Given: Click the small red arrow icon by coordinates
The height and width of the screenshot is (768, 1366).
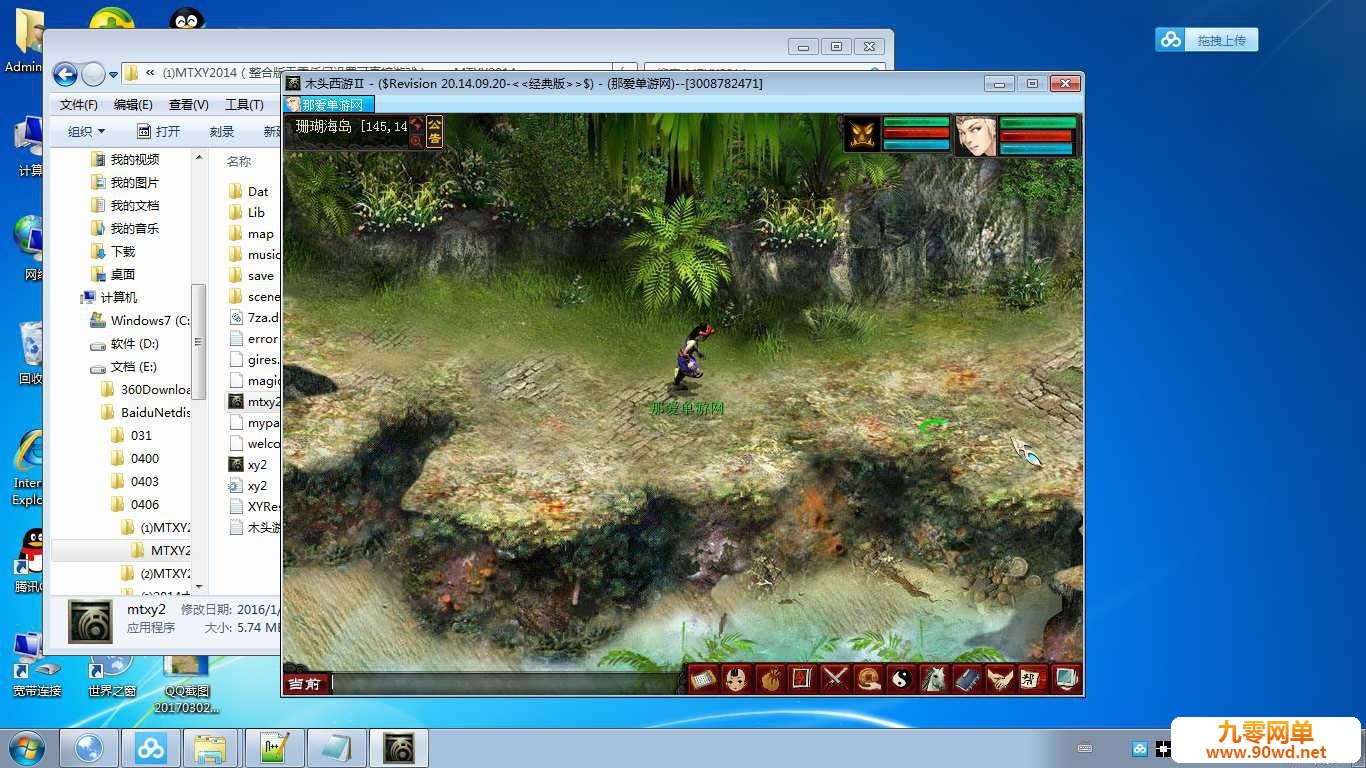Looking at the screenshot, I should (416, 124).
